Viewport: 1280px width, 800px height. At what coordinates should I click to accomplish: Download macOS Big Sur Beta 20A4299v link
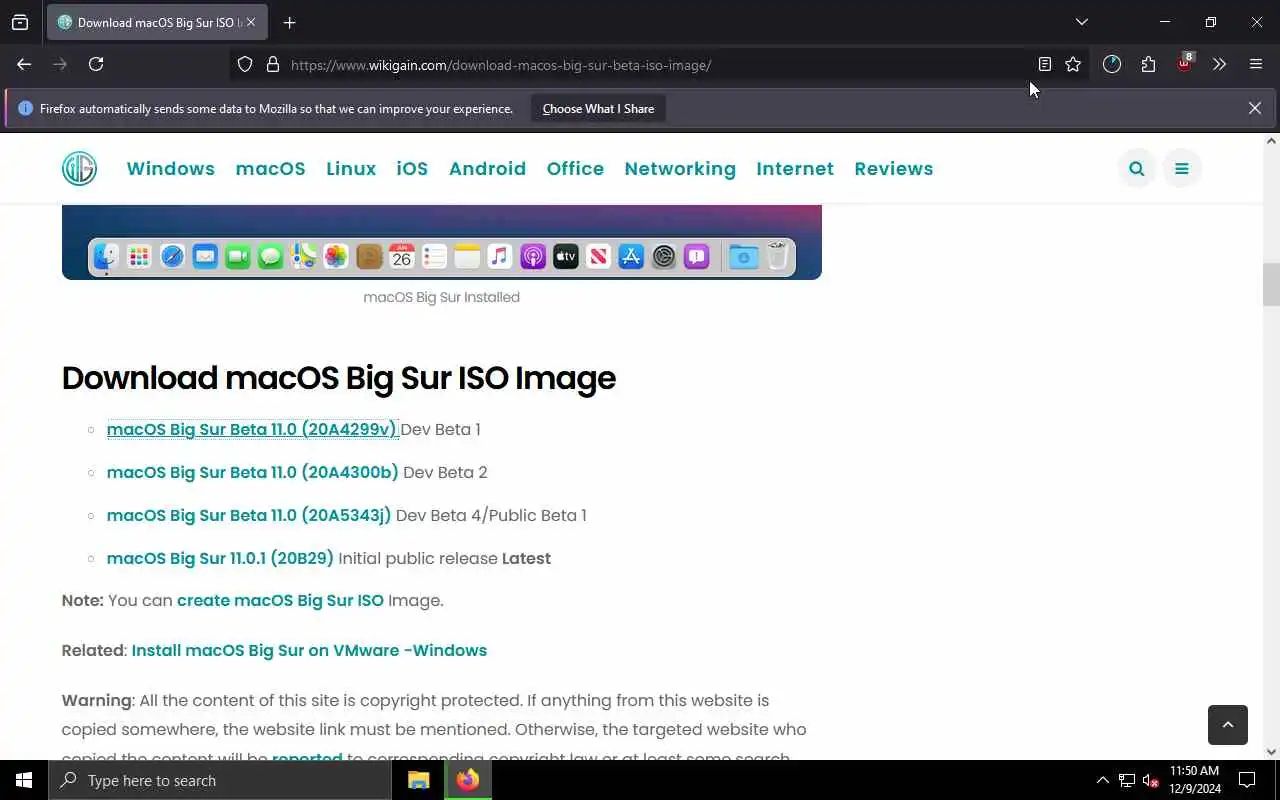252,429
